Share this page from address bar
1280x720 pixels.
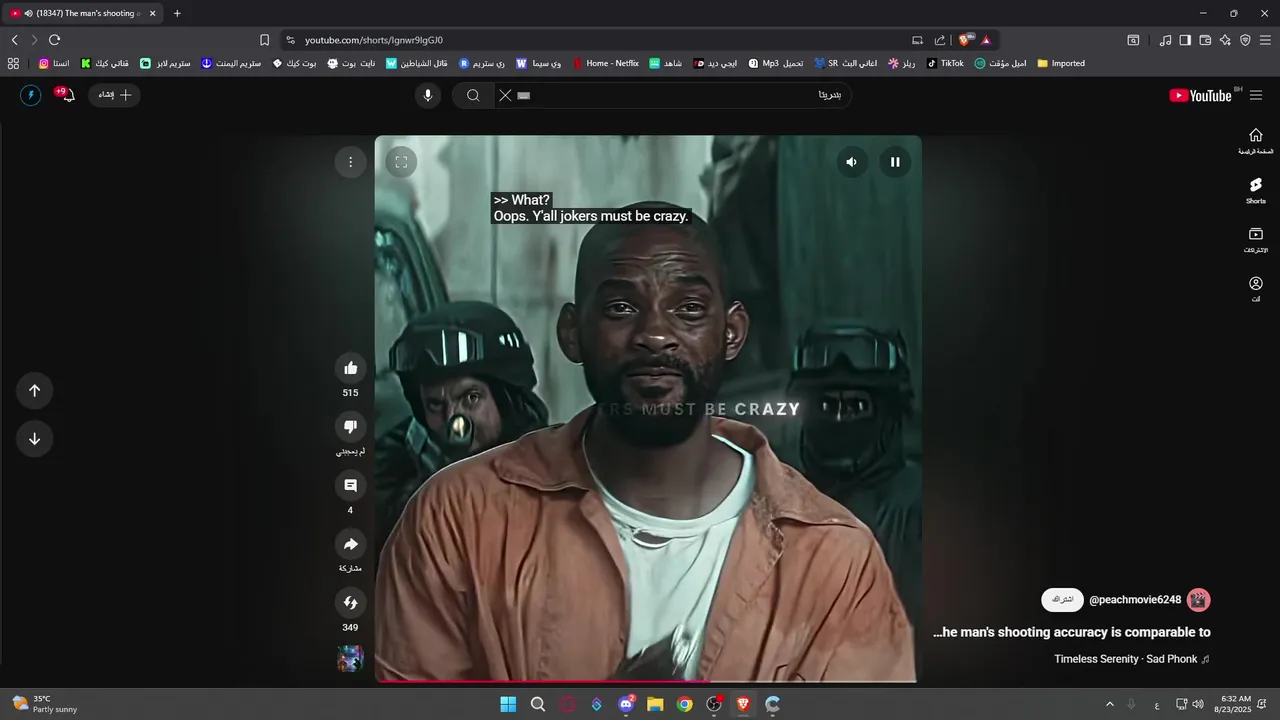click(940, 40)
